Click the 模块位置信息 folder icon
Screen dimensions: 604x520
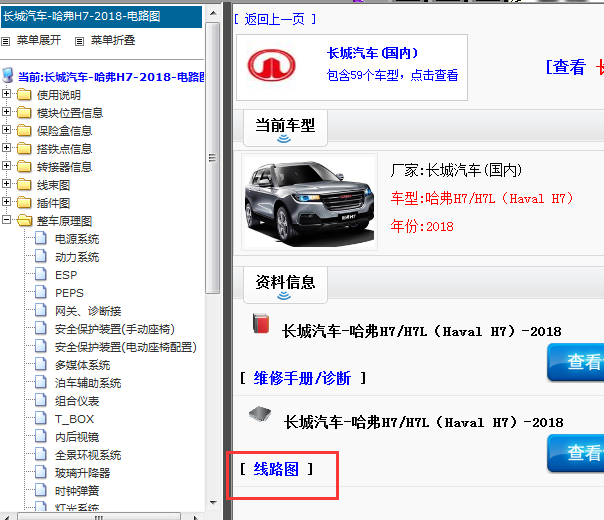click(x=24, y=112)
